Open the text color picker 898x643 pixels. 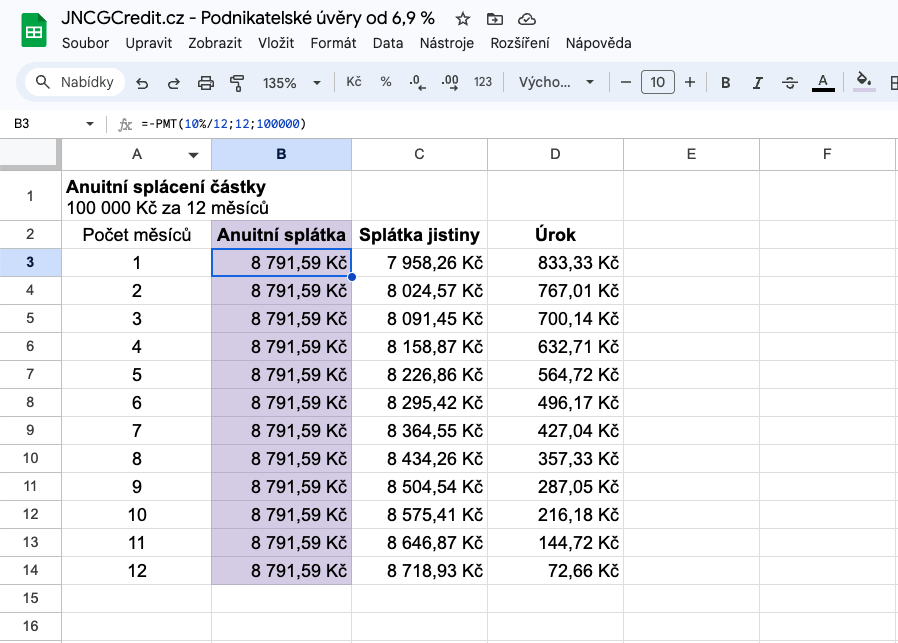point(823,83)
